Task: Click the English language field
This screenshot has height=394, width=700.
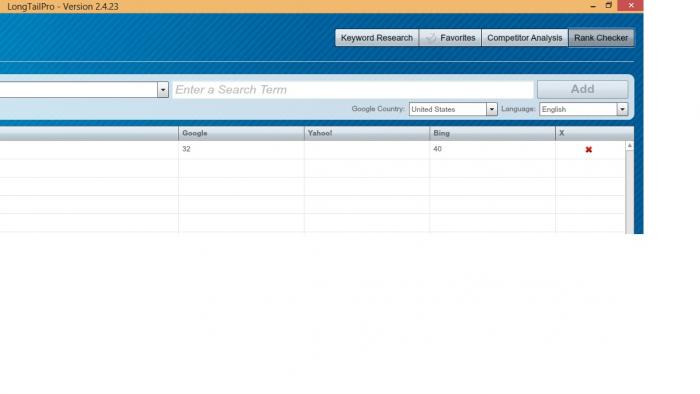Action: coord(578,109)
